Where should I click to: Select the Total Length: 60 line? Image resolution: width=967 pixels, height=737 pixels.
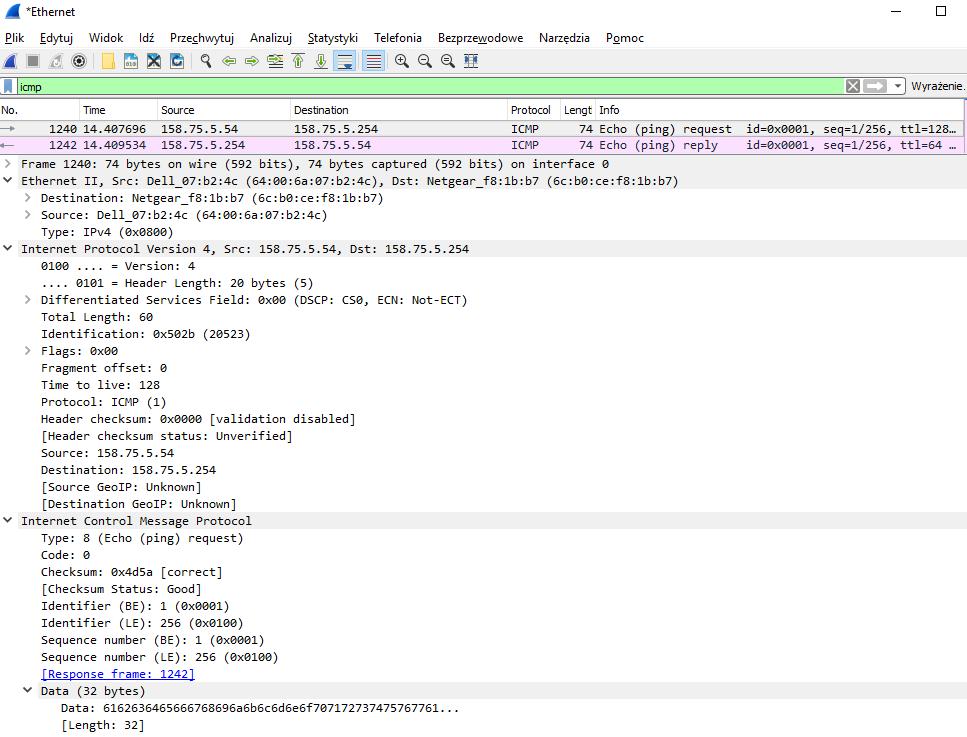point(97,317)
